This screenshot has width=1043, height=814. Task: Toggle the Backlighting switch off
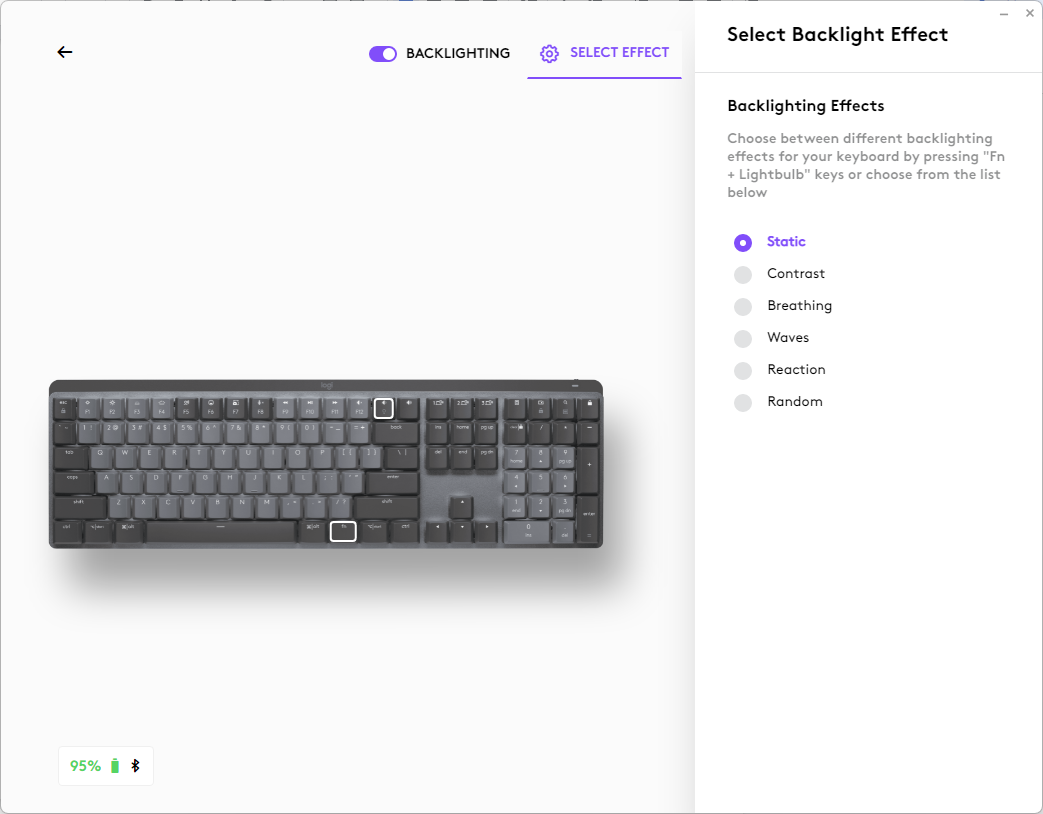tap(383, 54)
